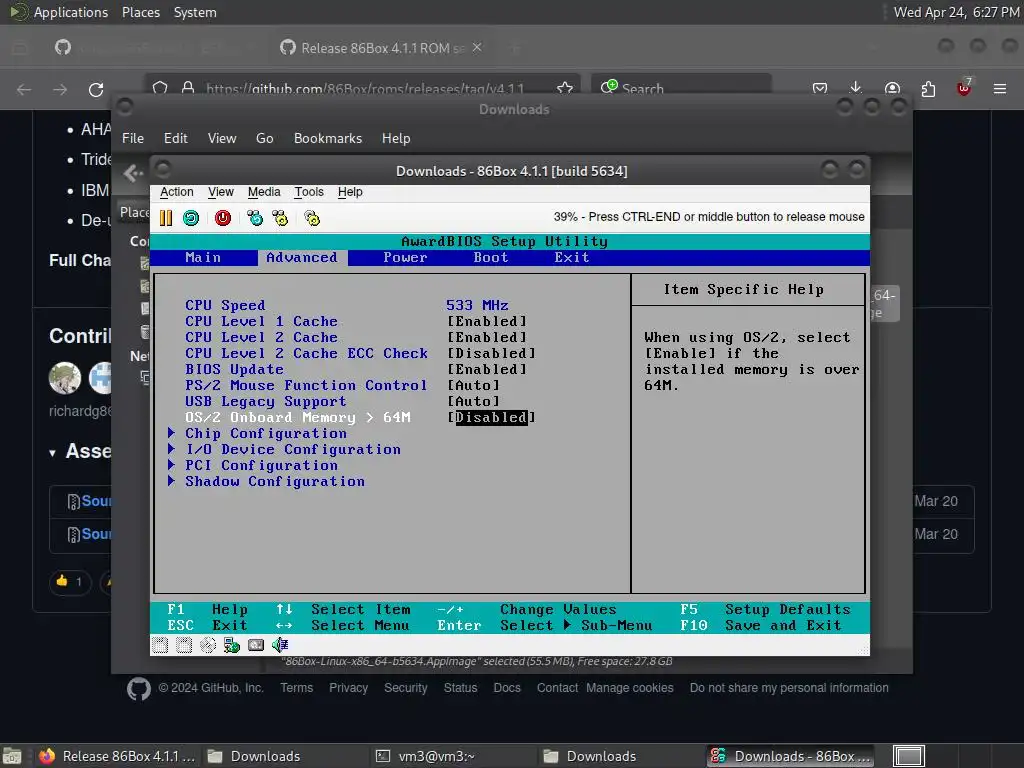Switch to the Main BIOS tab
Screen dimensions: 1024x768
click(203, 258)
